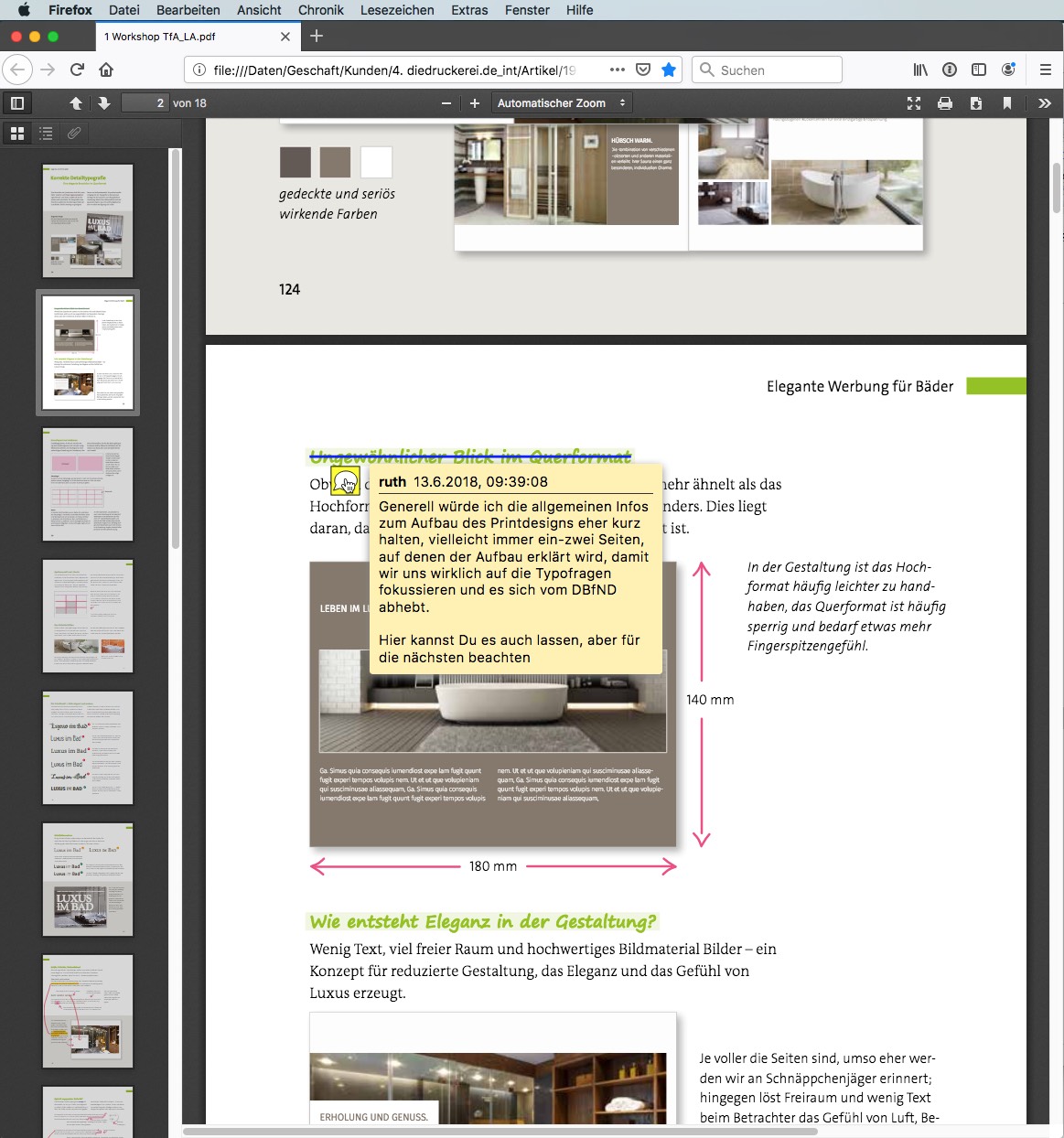Go to next page arrow
This screenshot has height=1138, width=1064.
pos(104,103)
